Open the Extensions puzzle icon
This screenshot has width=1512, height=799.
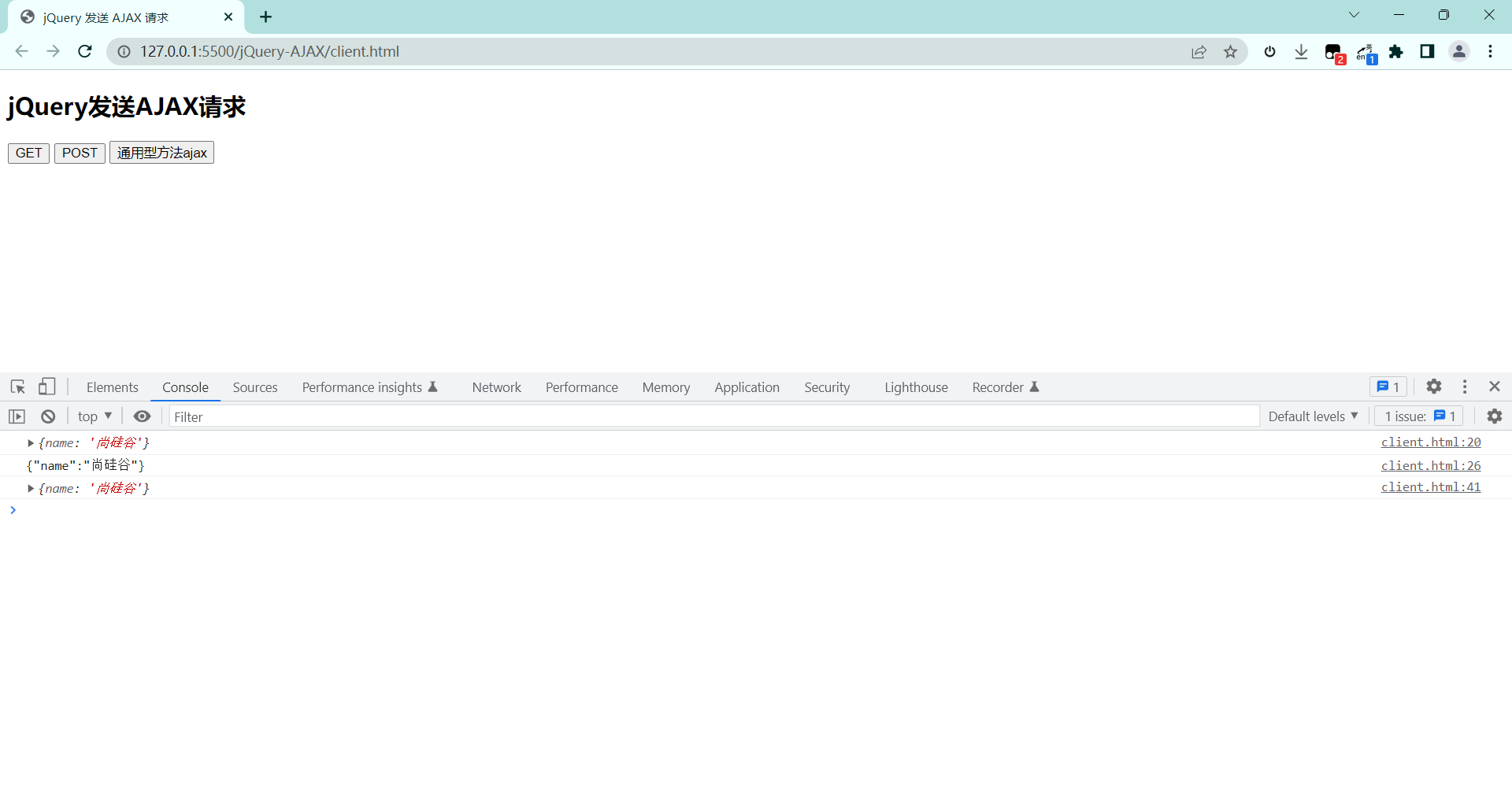click(x=1396, y=52)
